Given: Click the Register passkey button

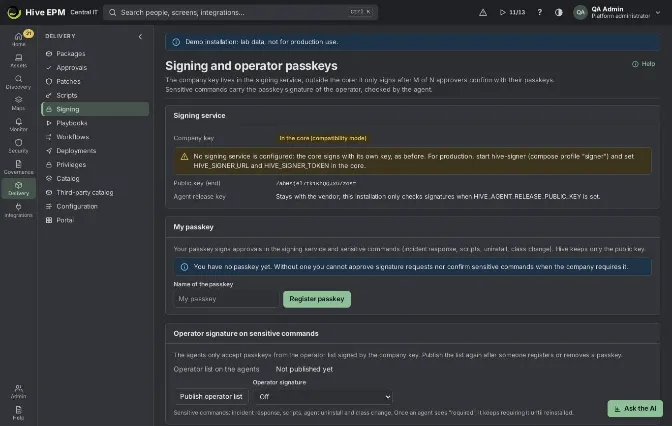Looking at the screenshot, I should point(317,299).
